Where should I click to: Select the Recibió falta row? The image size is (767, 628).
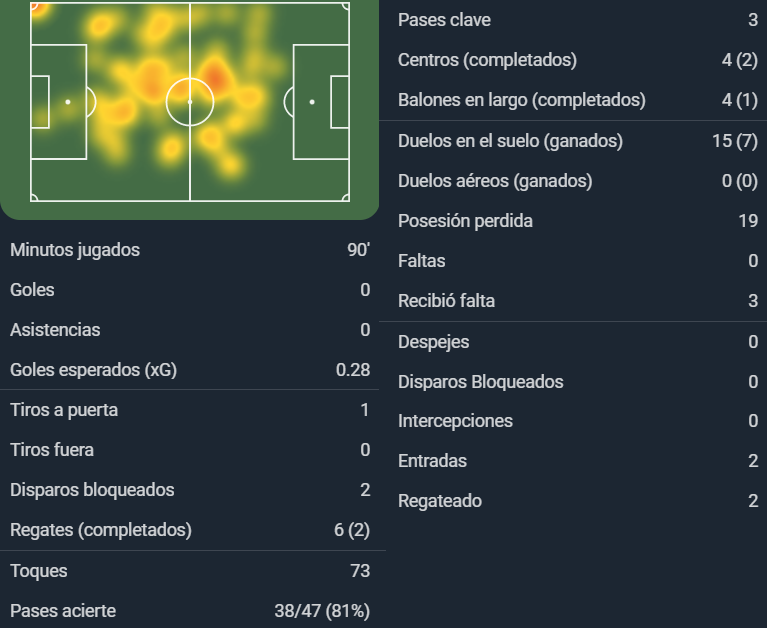(573, 301)
